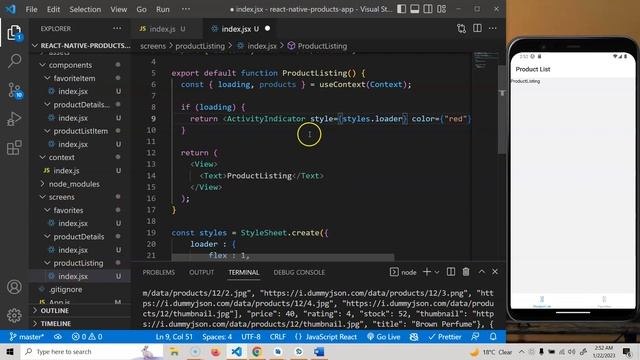640x360 pixels.
Task: Kill terminal with trash icon
Action: (466, 272)
